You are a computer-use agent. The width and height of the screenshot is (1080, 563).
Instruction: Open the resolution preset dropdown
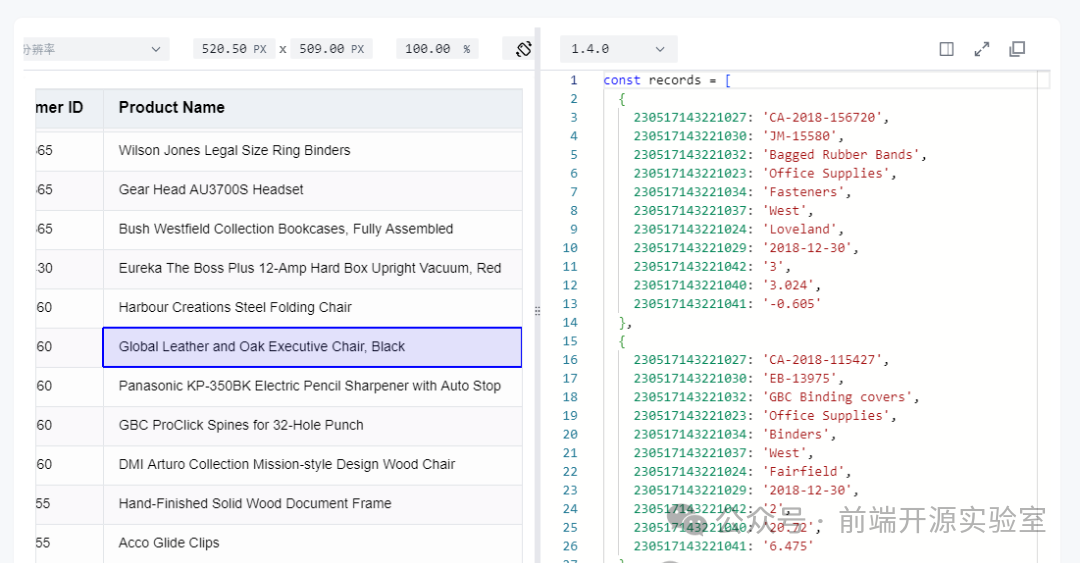95,49
